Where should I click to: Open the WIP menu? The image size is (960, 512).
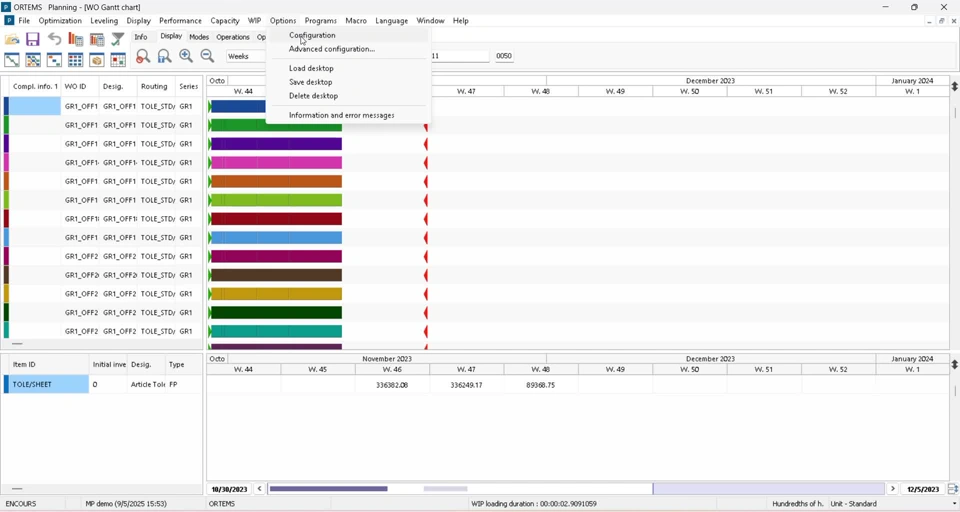coord(254,21)
